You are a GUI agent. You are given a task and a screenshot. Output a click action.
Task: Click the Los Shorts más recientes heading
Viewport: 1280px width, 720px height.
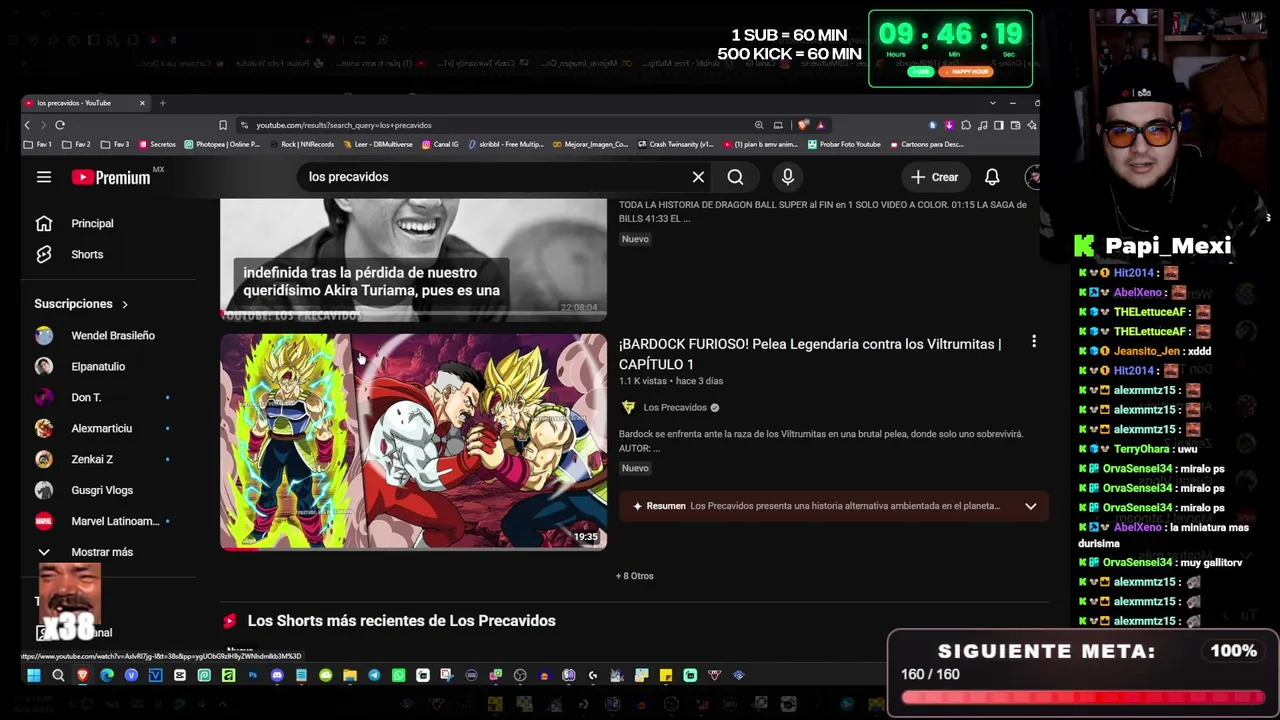(401, 621)
